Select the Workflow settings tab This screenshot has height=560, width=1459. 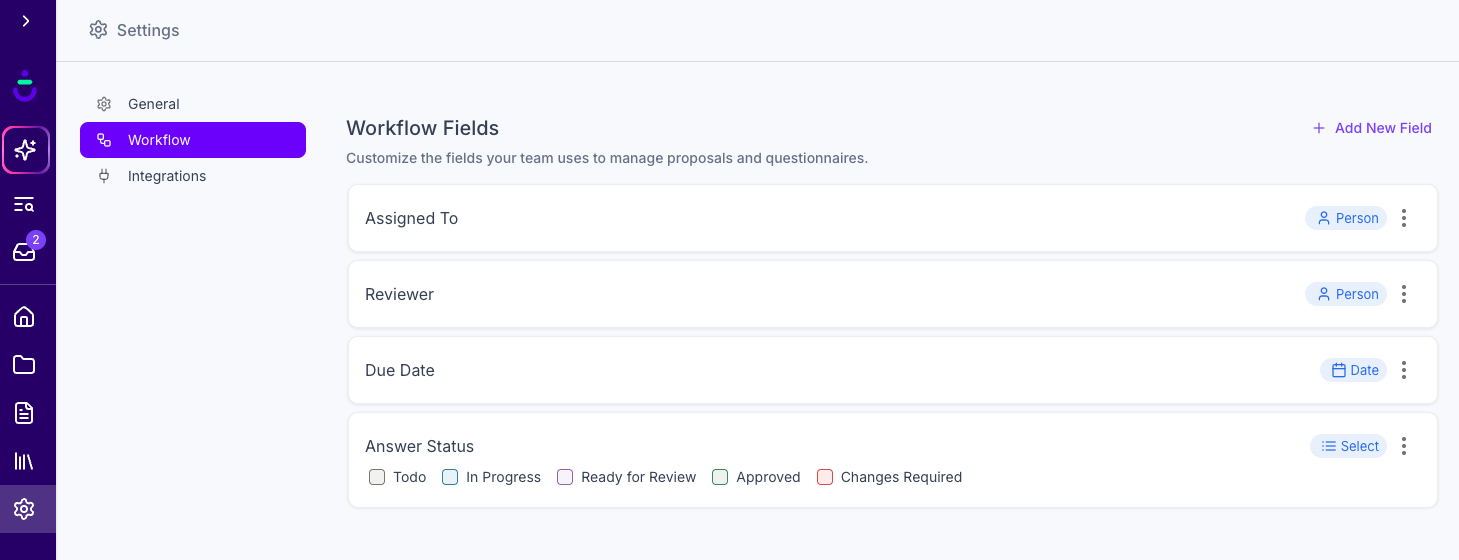click(193, 140)
